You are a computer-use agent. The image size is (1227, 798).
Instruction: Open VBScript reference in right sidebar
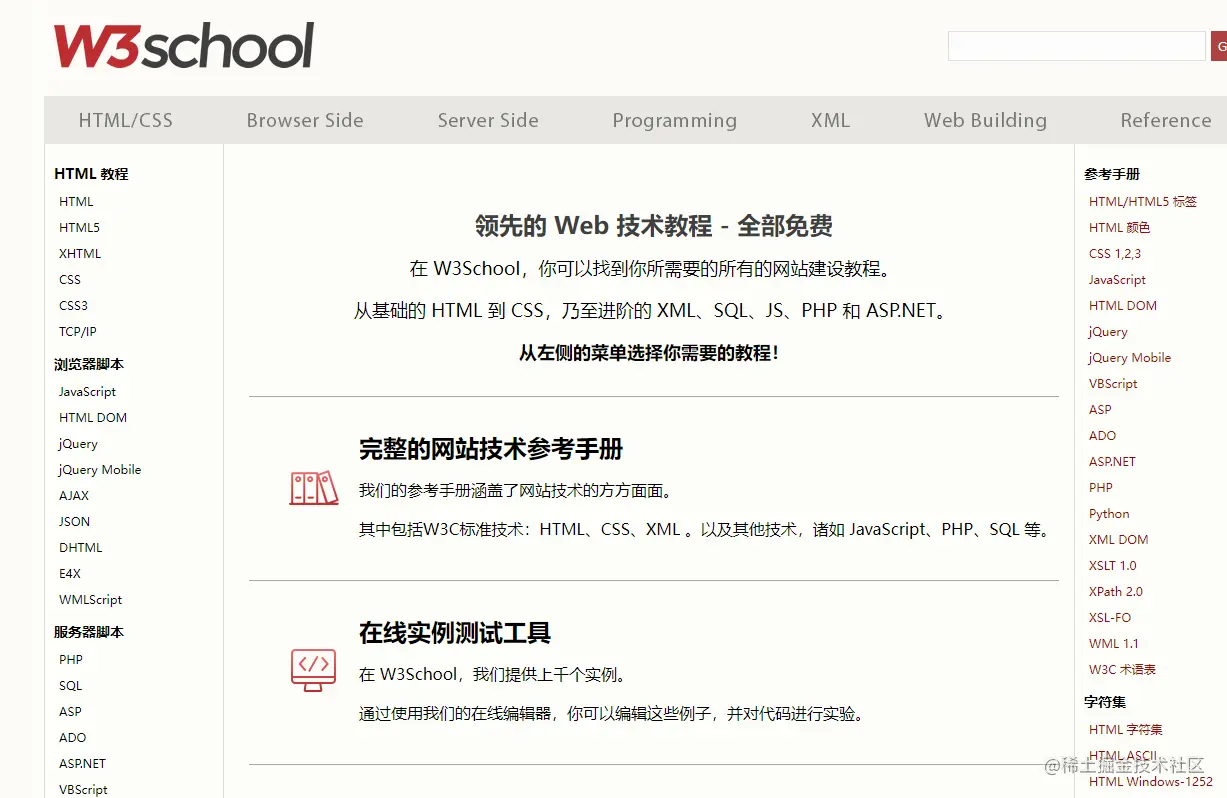pos(1113,383)
